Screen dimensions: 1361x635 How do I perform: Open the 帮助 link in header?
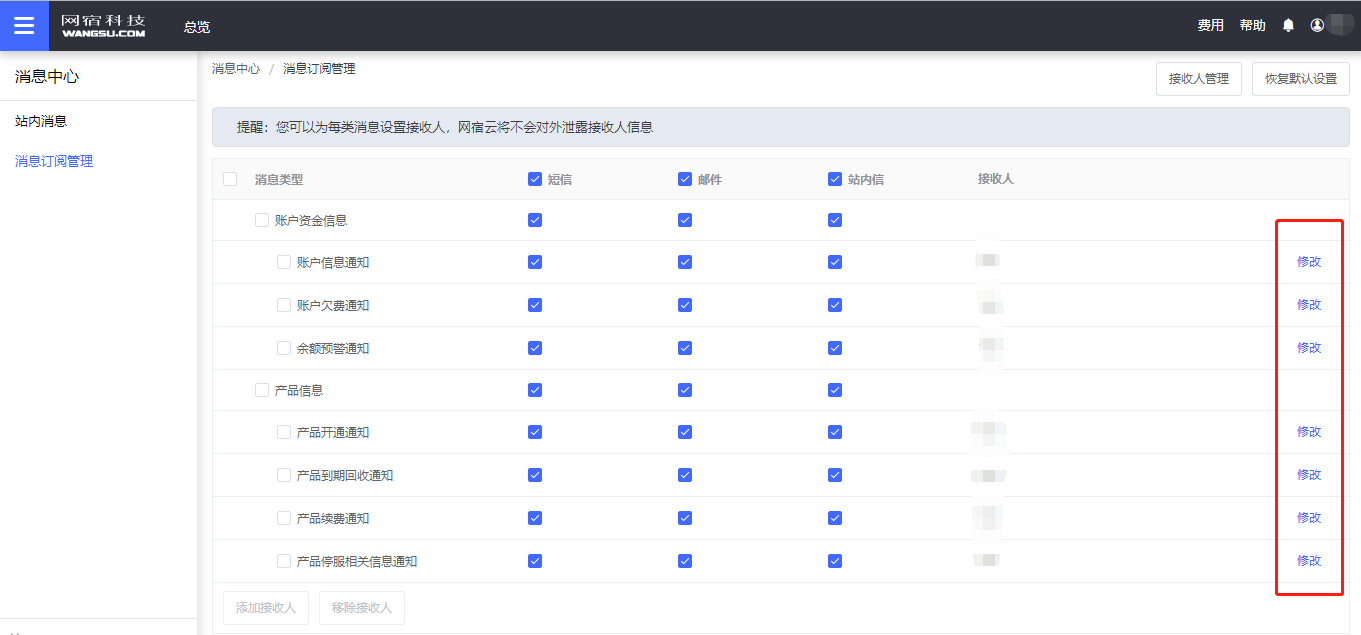(1252, 26)
